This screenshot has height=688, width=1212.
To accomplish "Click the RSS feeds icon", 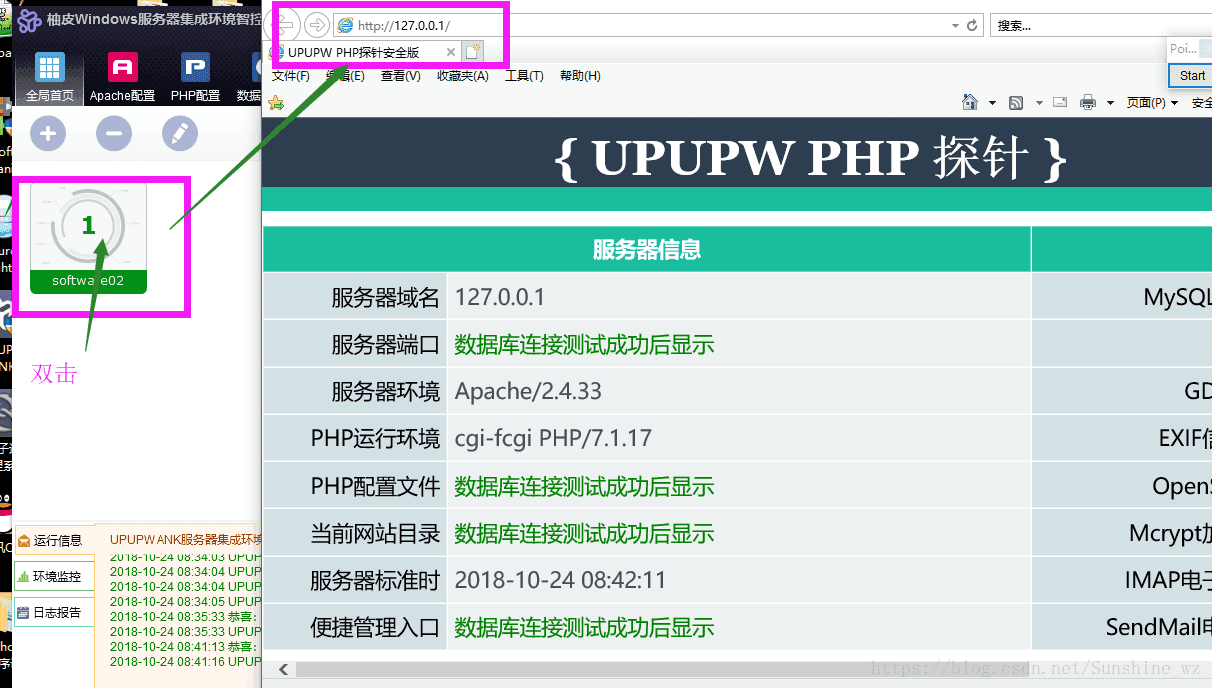I will (1016, 102).
